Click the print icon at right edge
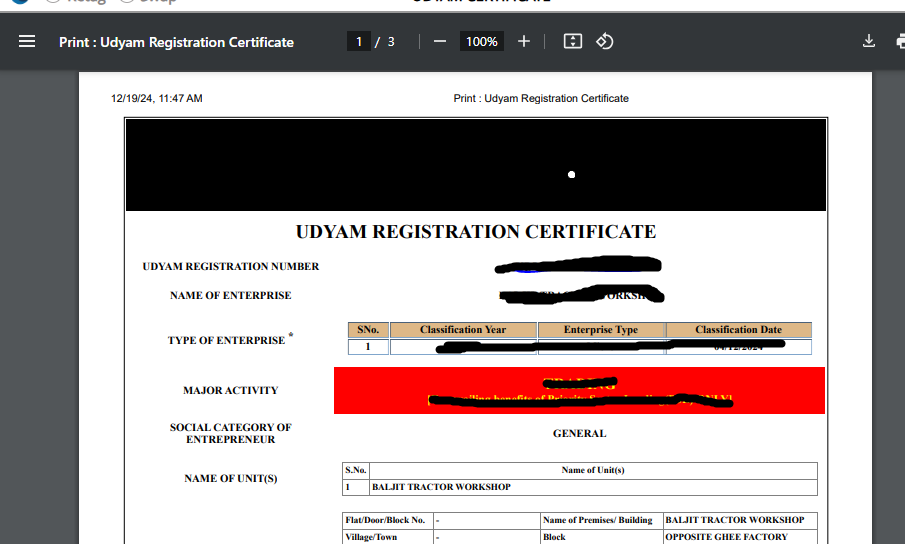This screenshot has height=544, width=905. coord(899,41)
